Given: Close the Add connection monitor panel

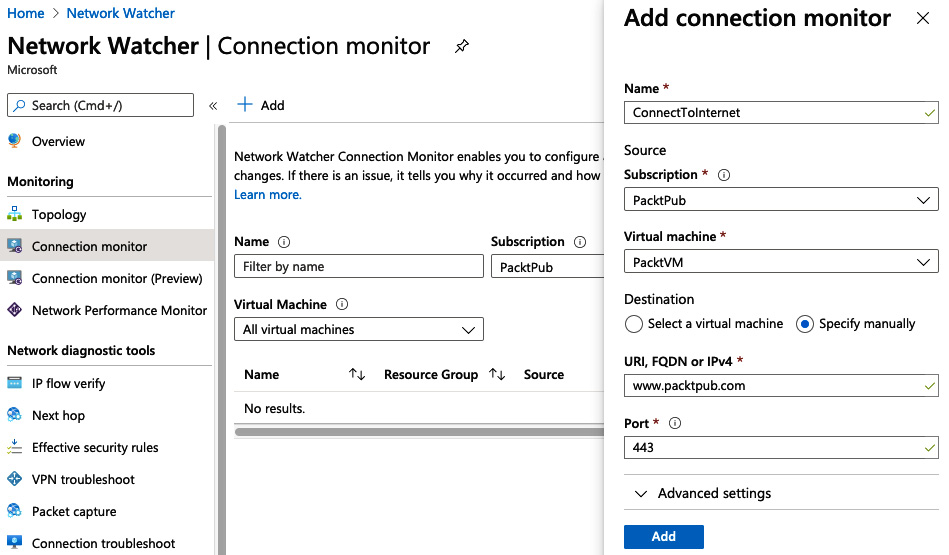Looking at the screenshot, I should [x=923, y=18].
